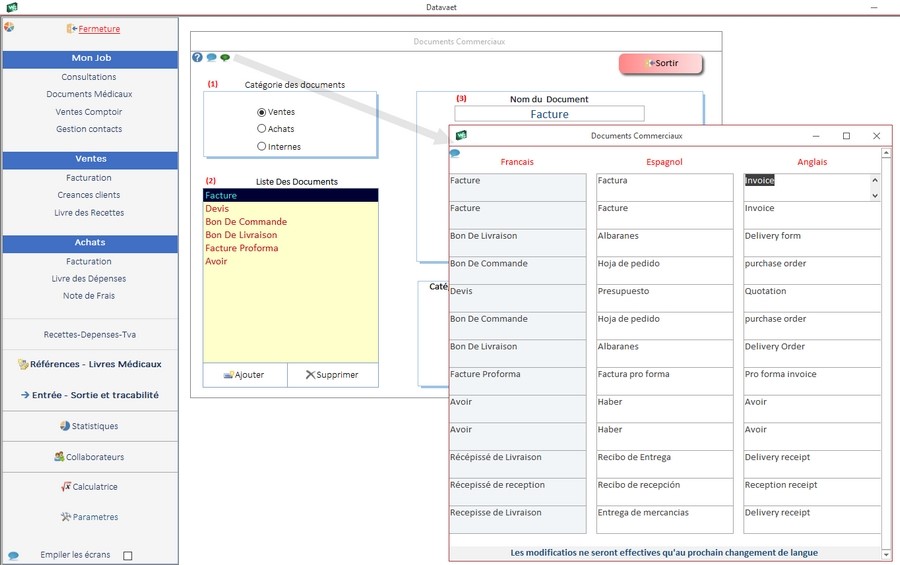The height and width of the screenshot is (565, 900).
Task: Click the Datavaet app icon in title bar
Action: click(11, 7)
